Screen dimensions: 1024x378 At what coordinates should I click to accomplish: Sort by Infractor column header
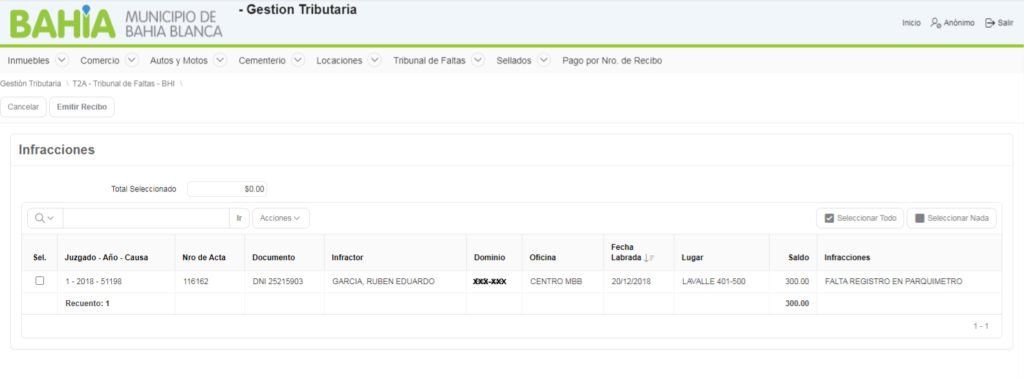click(347, 258)
